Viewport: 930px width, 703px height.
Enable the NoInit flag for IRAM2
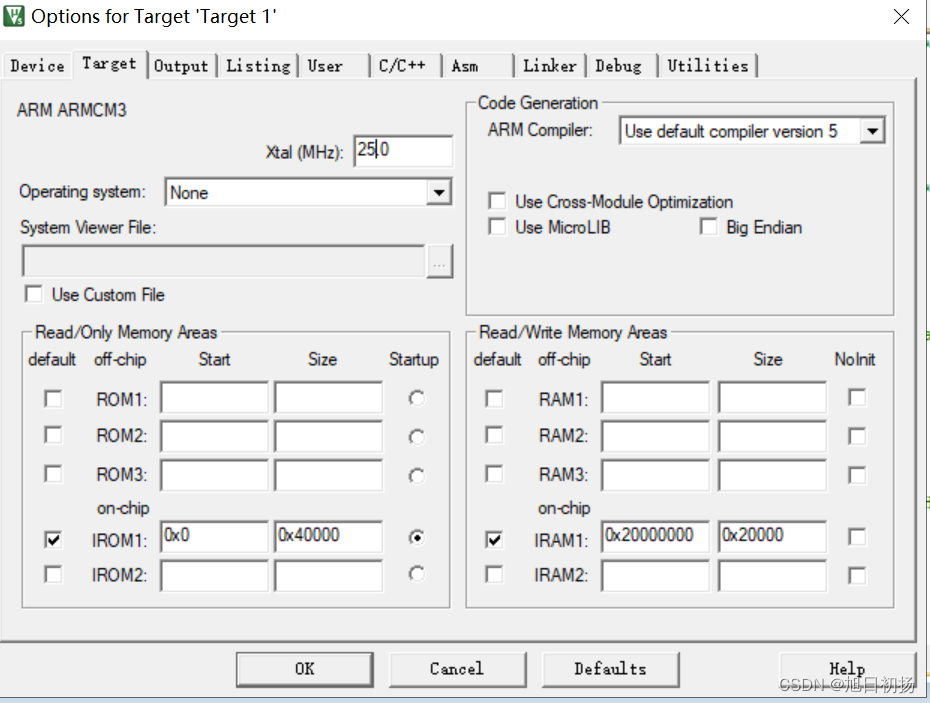click(855, 575)
